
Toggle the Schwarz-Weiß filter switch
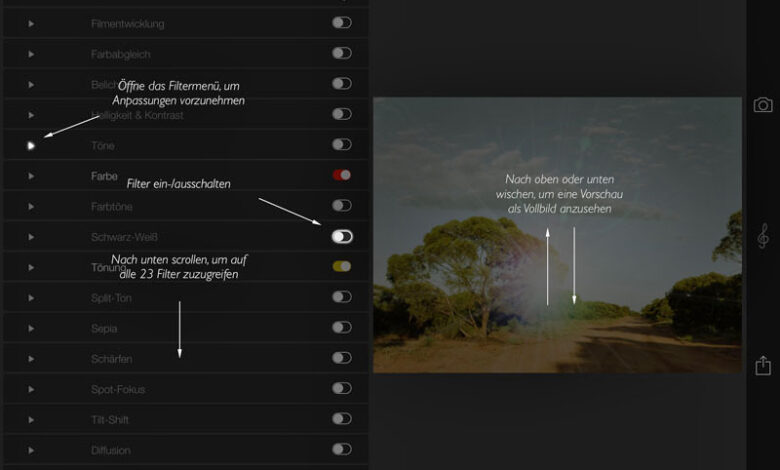coord(342,237)
